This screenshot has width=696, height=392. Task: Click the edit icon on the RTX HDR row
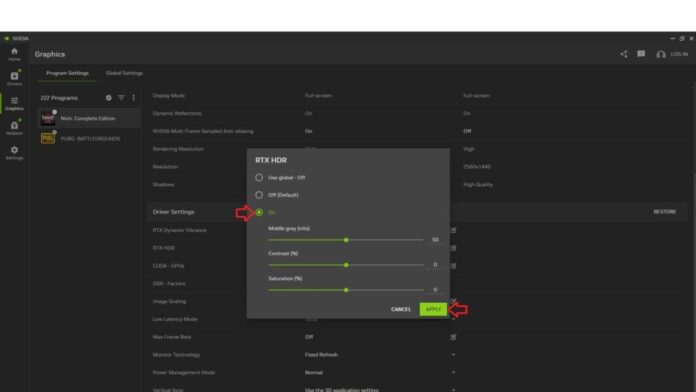[x=453, y=248]
